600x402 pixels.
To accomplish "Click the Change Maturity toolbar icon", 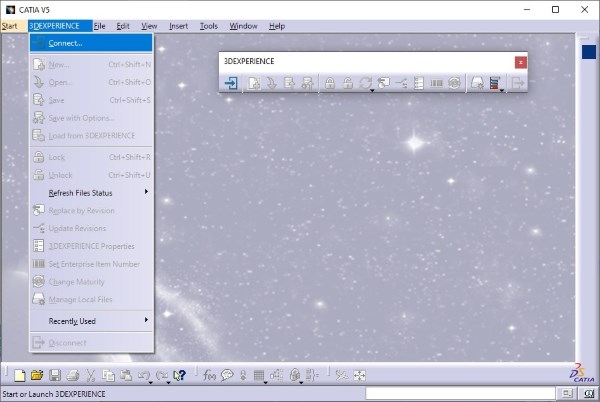I will [454, 83].
